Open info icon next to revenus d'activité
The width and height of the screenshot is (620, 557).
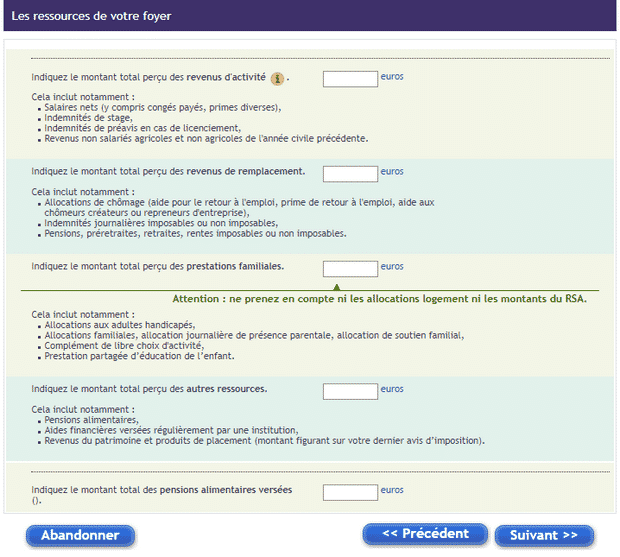tap(277, 79)
